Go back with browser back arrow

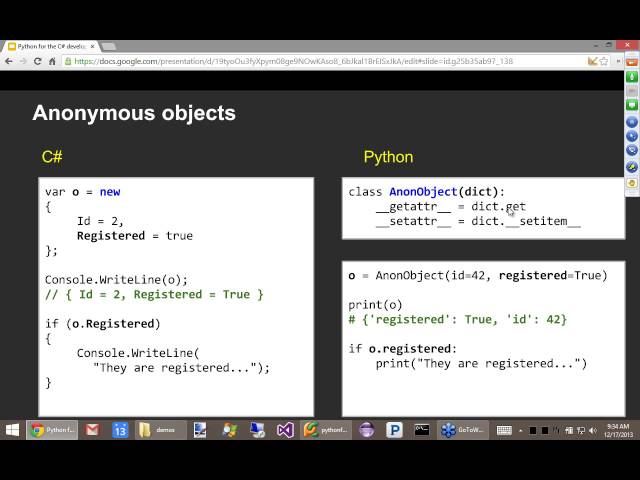tap(9, 61)
